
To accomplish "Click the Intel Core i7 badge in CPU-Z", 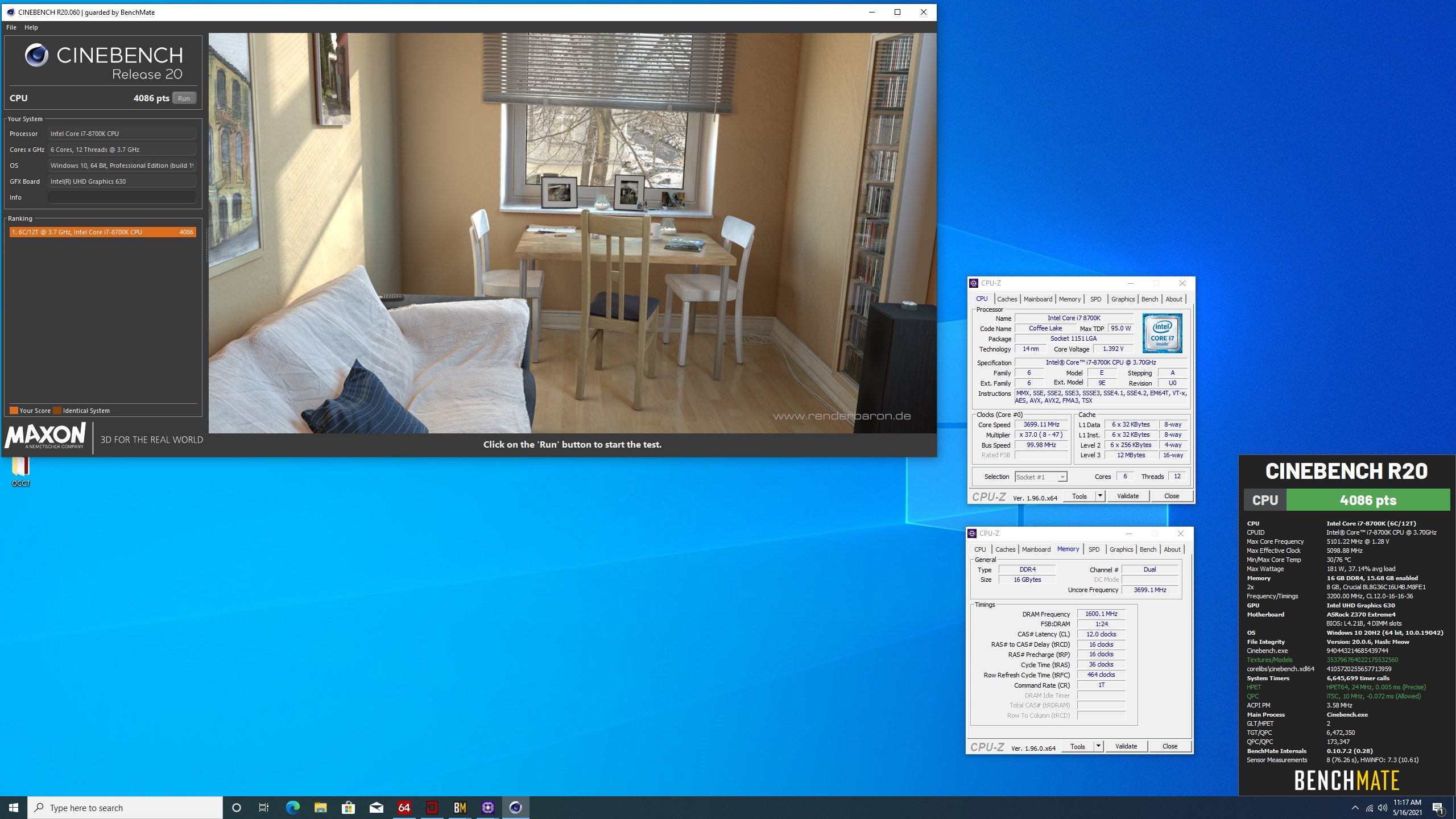I will pyautogui.click(x=1162, y=333).
